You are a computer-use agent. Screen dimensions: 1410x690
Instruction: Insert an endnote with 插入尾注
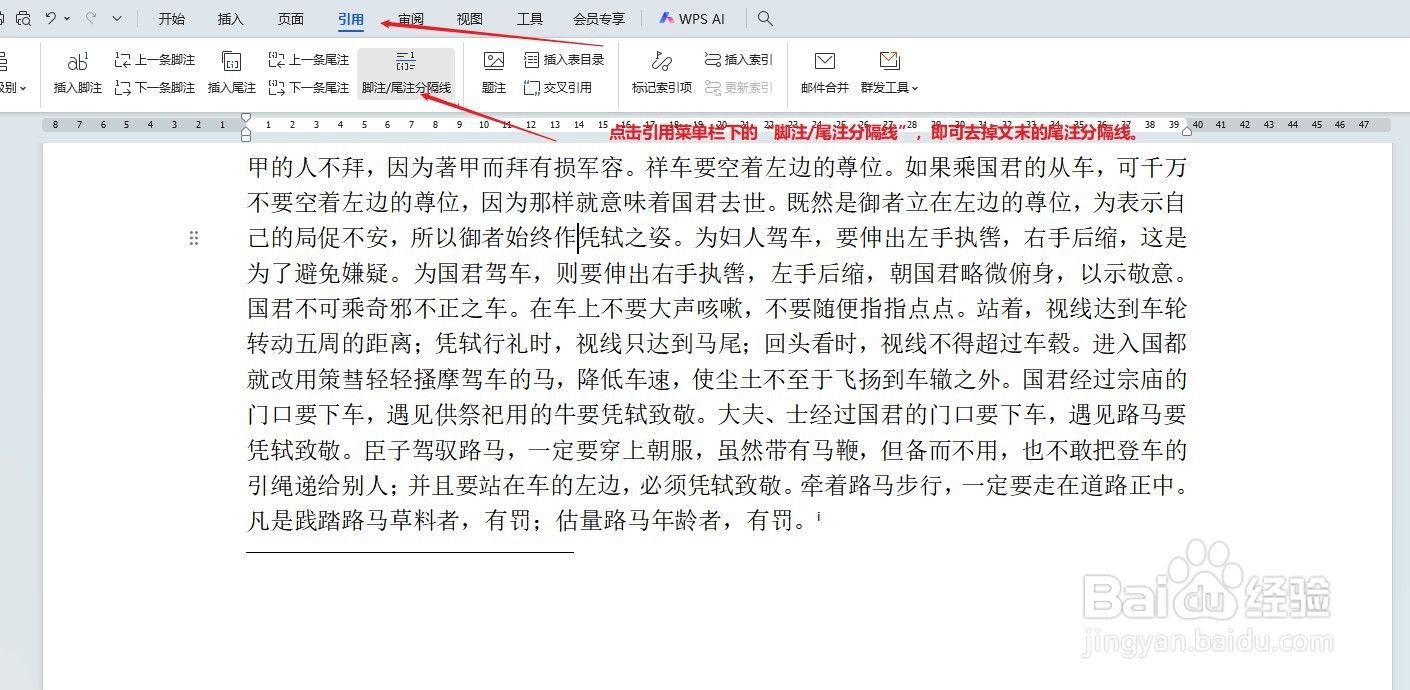click(231, 73)
